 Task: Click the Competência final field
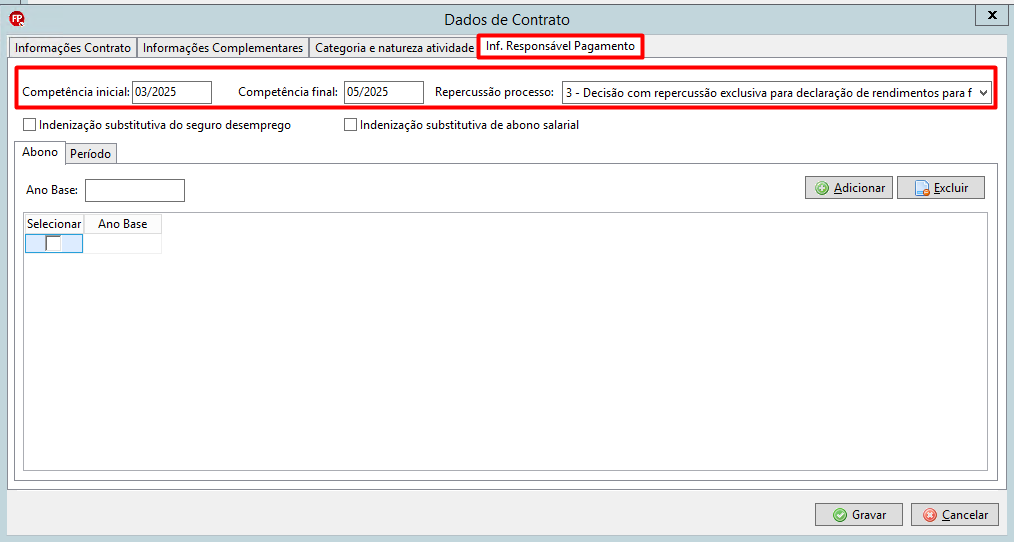tap(383, 92)
